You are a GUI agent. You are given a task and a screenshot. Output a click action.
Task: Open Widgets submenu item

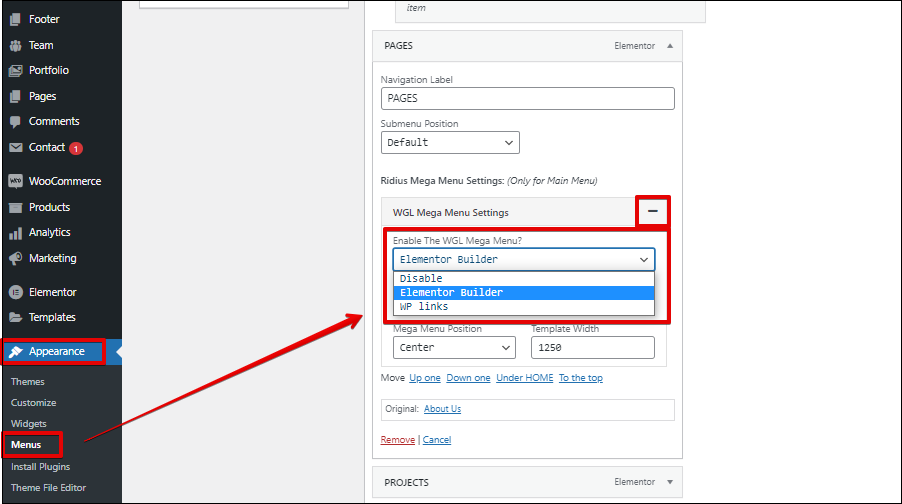pos(29,424)
